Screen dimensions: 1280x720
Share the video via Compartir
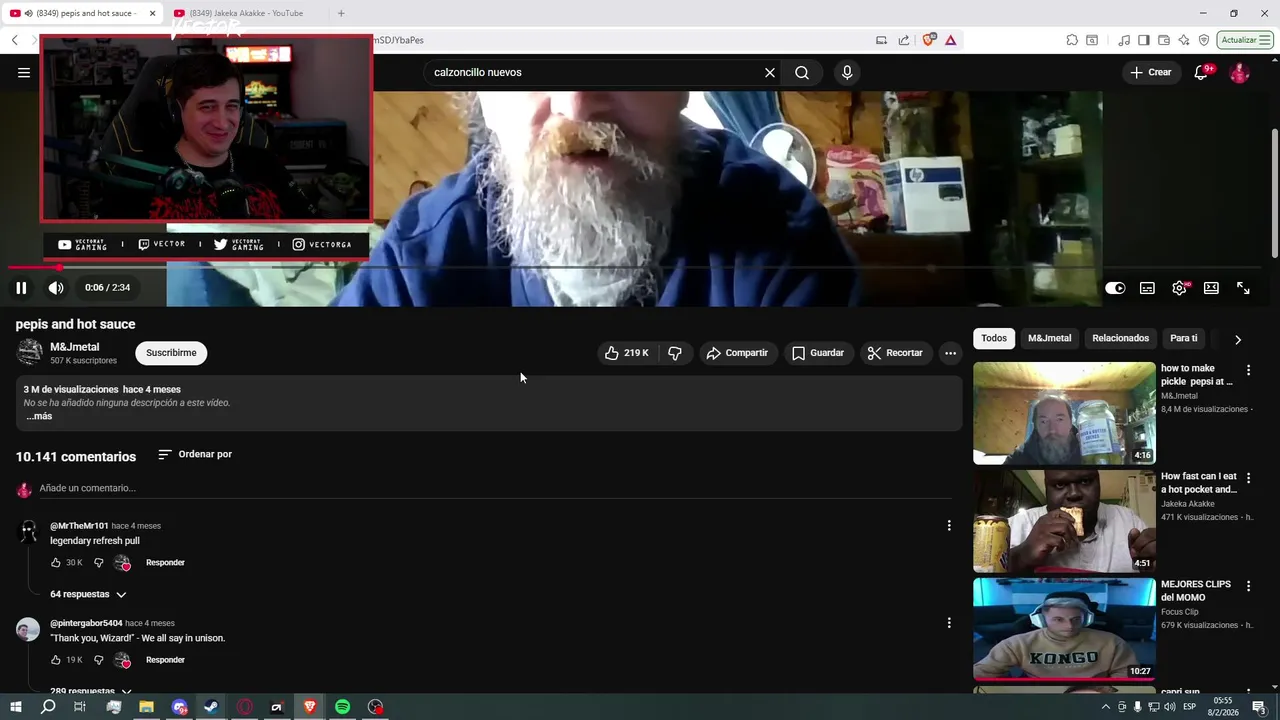point(737,353)
